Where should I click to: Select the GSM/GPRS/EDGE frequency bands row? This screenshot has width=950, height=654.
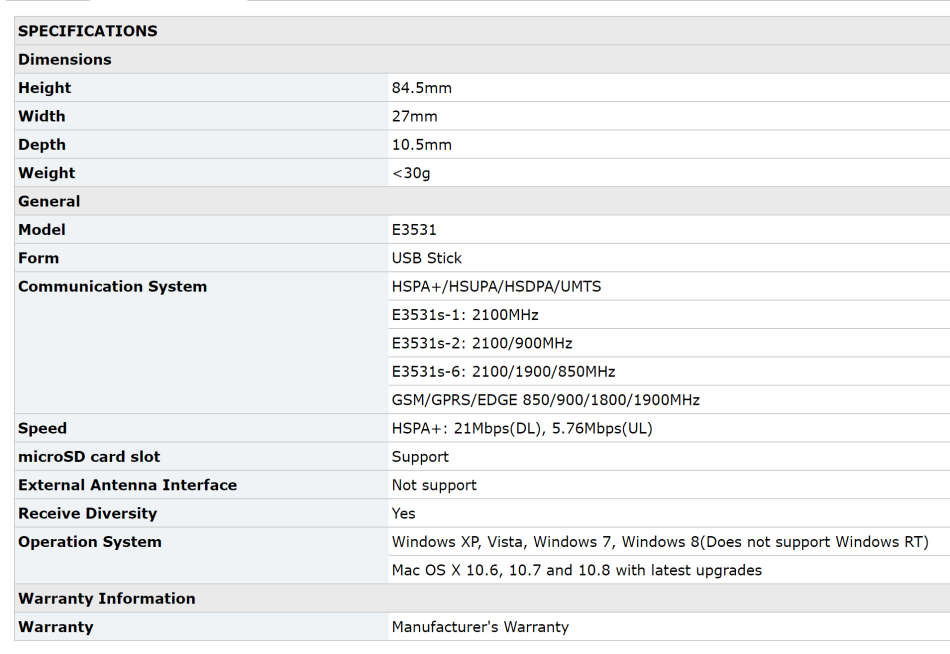(x=545, y=400)
